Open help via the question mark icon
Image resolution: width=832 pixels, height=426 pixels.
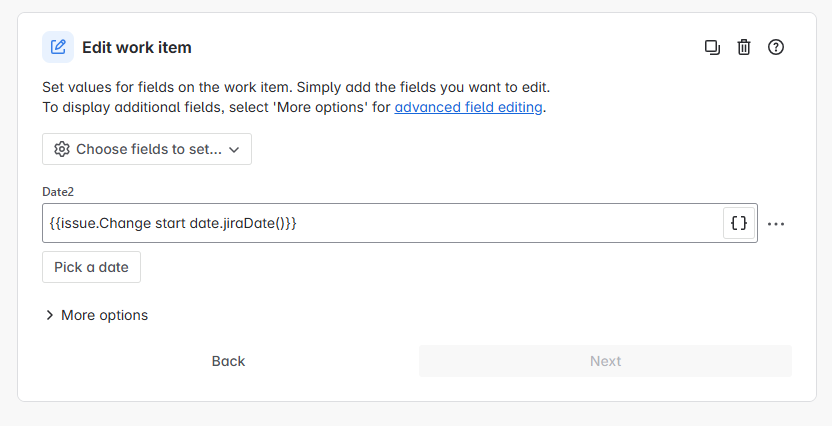tap(776, 47)
